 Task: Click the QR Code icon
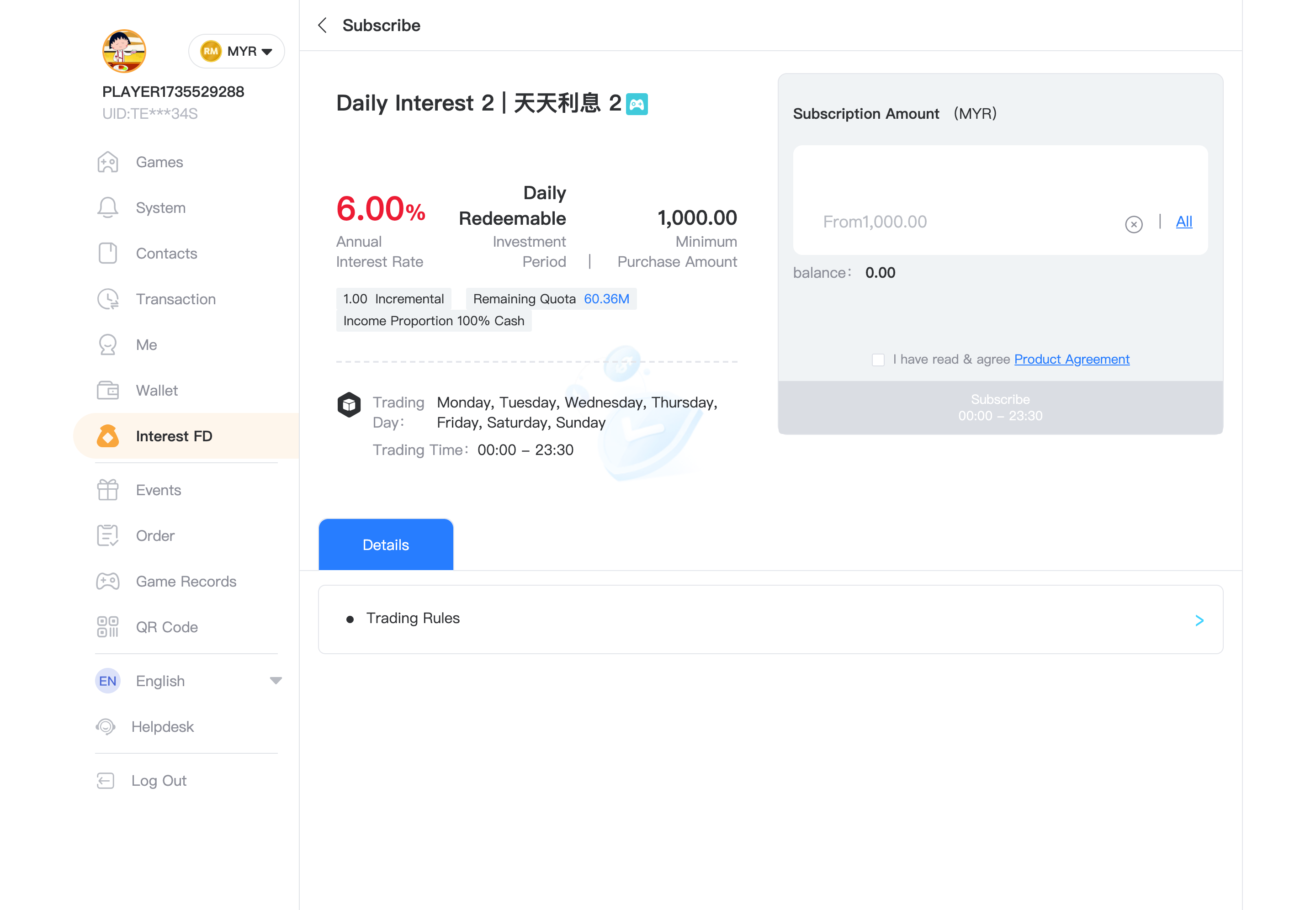click(x=108, y=627)
